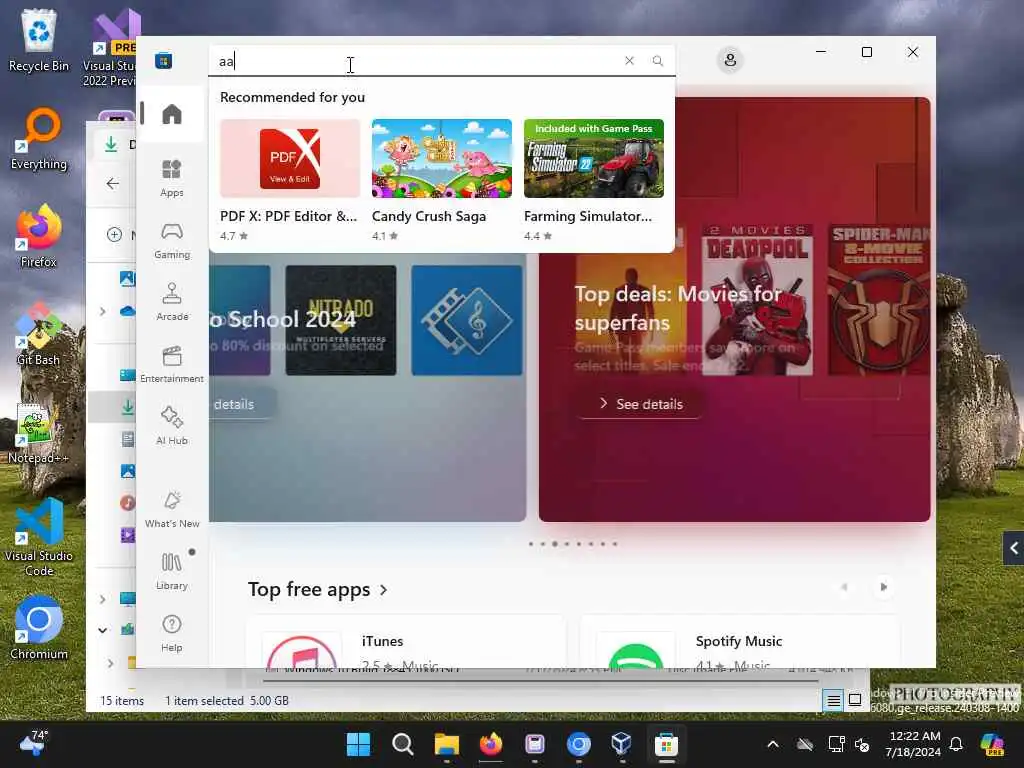Open Help in Store sidebar
This screenshot has width=1024, height=768.
tap(172, 633)
